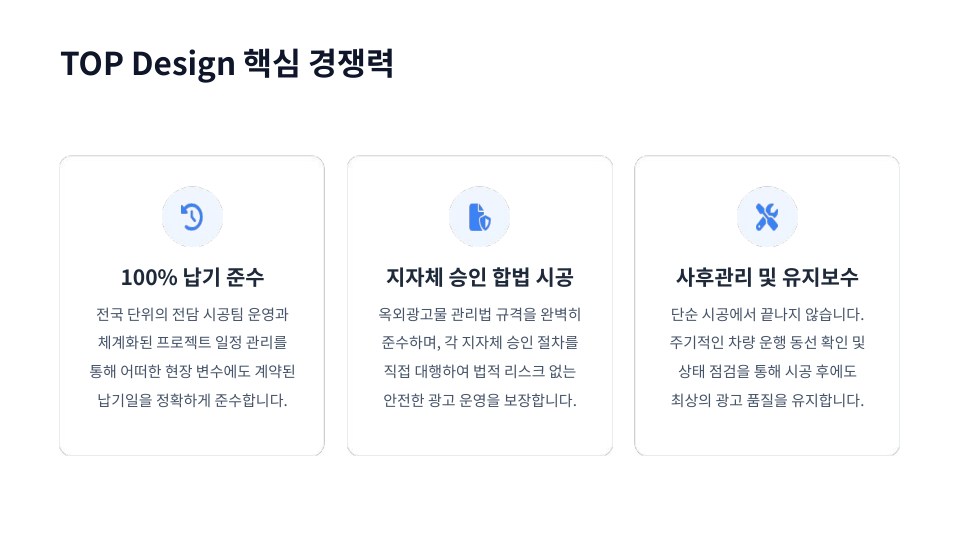Select the 지자체 승인 합법 시공 heading

[x=480, y=277]
